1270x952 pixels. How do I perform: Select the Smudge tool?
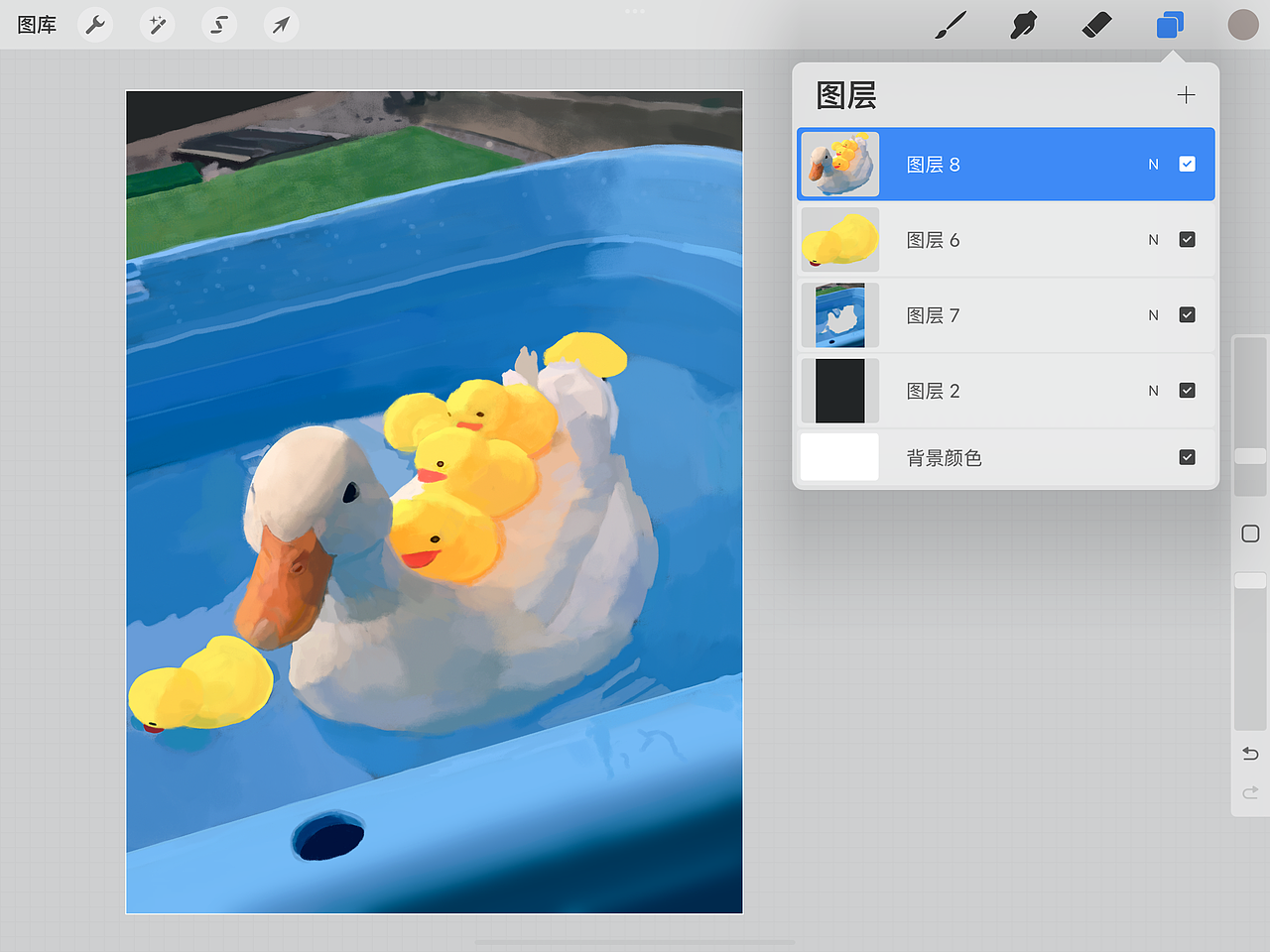click(1023, 25)
